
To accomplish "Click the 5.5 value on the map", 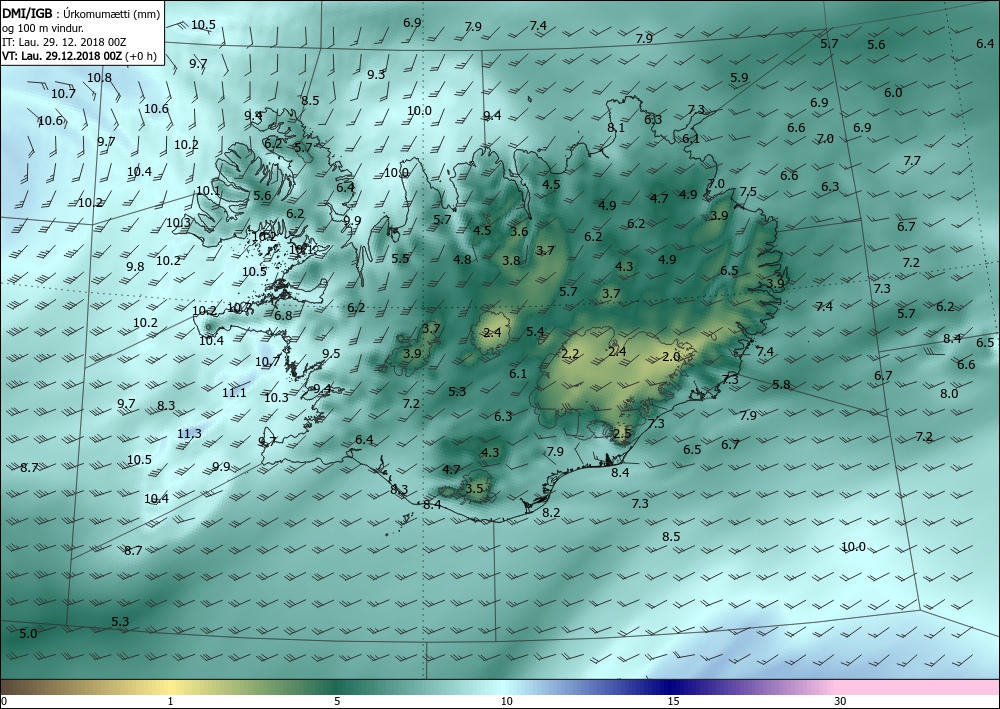I will [401, 259].
